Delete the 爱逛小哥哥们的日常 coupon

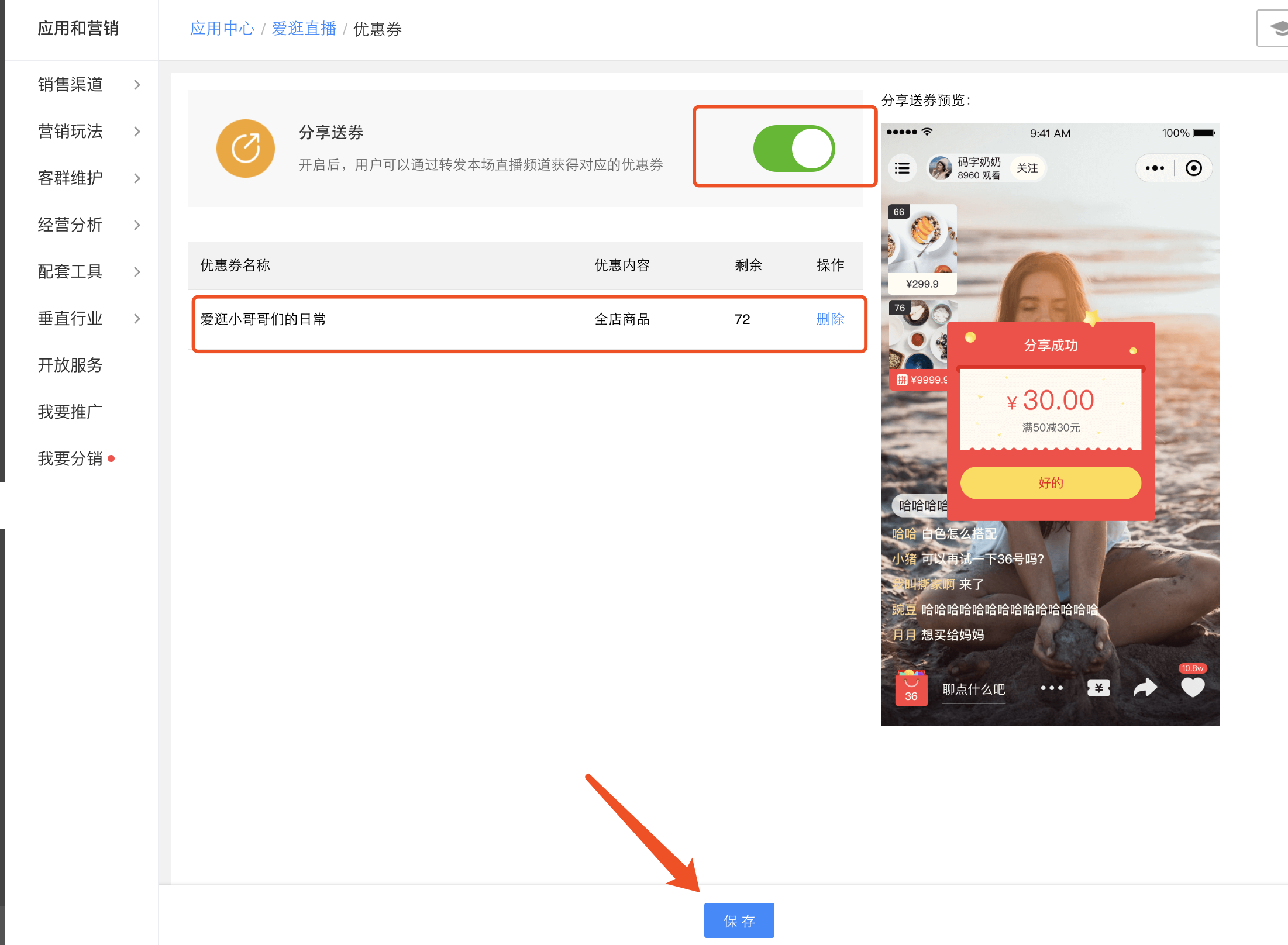(x=830, y=319)
